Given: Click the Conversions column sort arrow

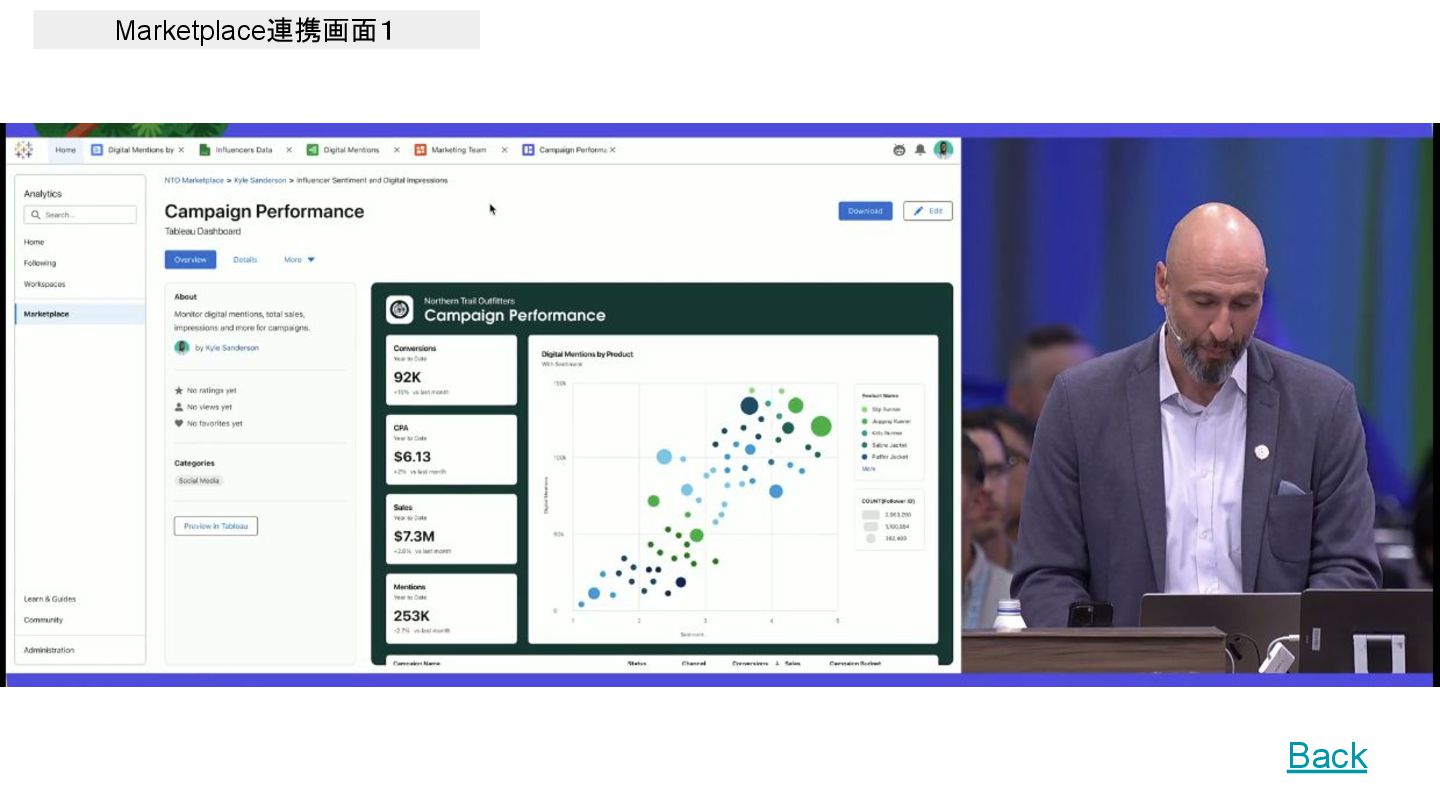Looking at the screenshot, I should 776,664.
